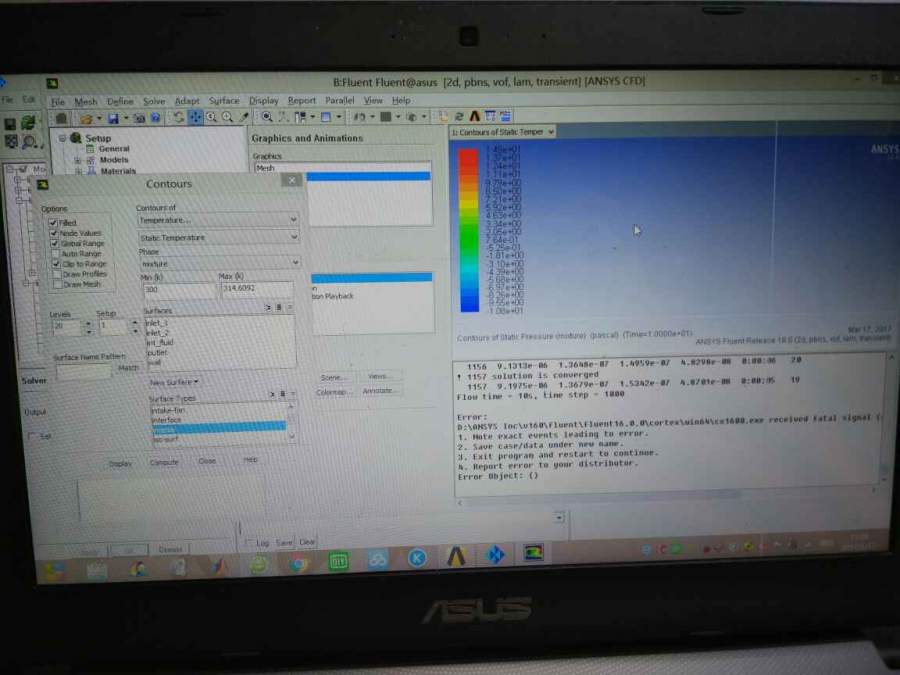This screenshot has height=675, width=900.
Task: Click the blue help icon in the toolbar
Action: [x=156, y=118]
